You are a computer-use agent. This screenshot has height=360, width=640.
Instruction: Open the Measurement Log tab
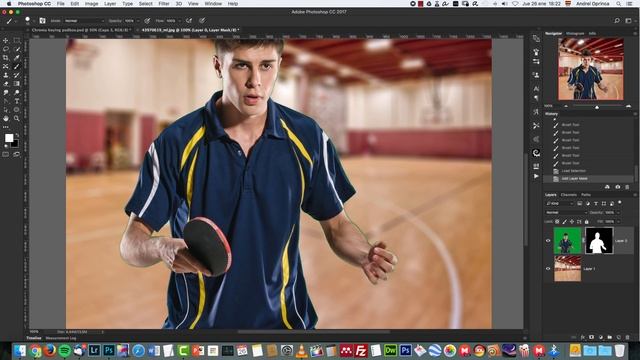click(x=61, y=338)
